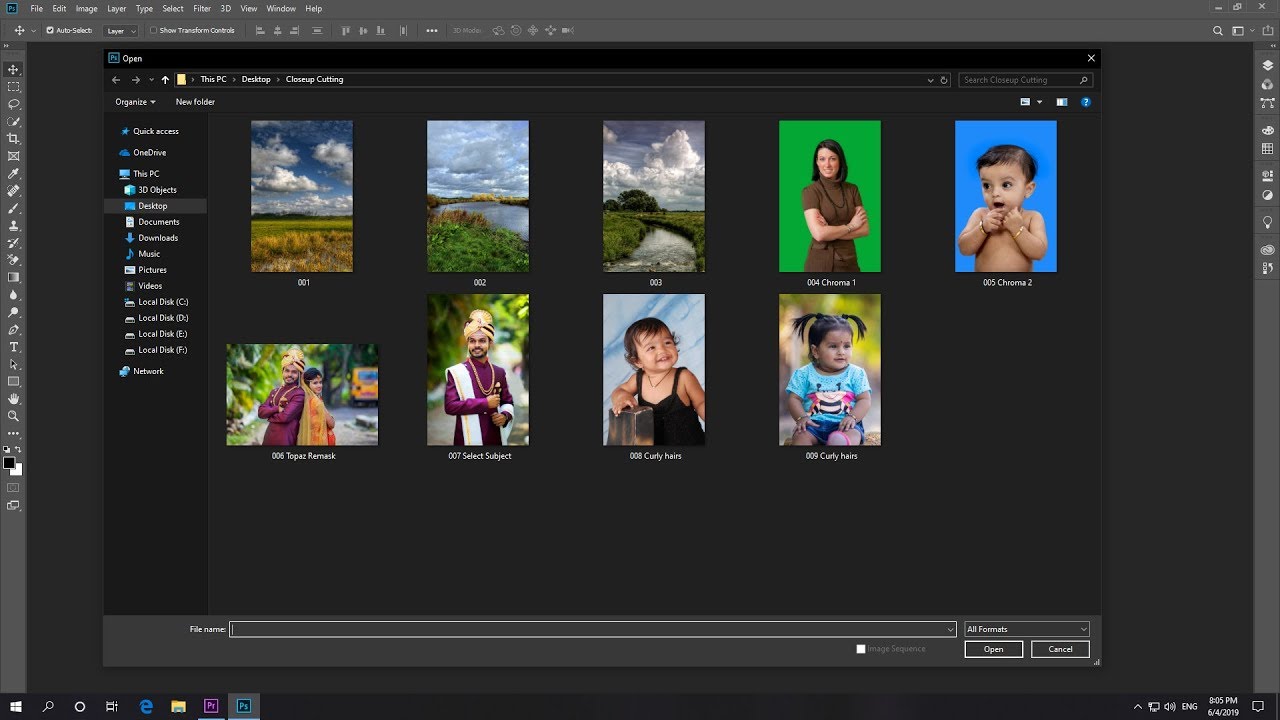Toggle the Auto-Select checkbox
The image size is (1280, 720).
pos(50,30)
